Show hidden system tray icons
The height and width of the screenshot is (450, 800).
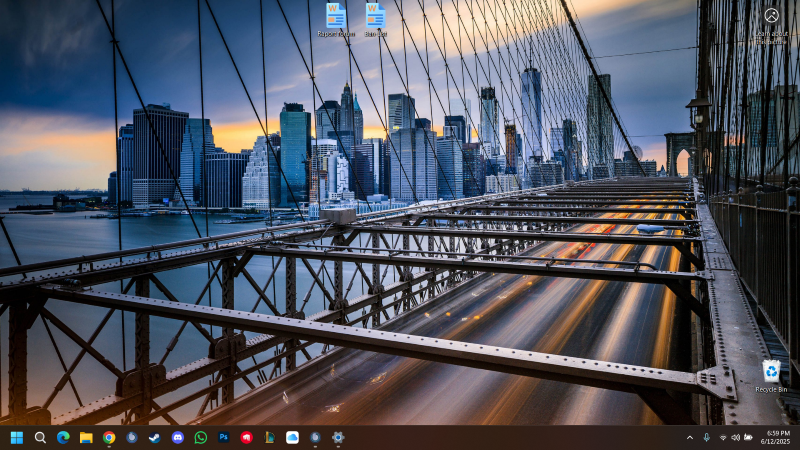(x=690, y=438)
